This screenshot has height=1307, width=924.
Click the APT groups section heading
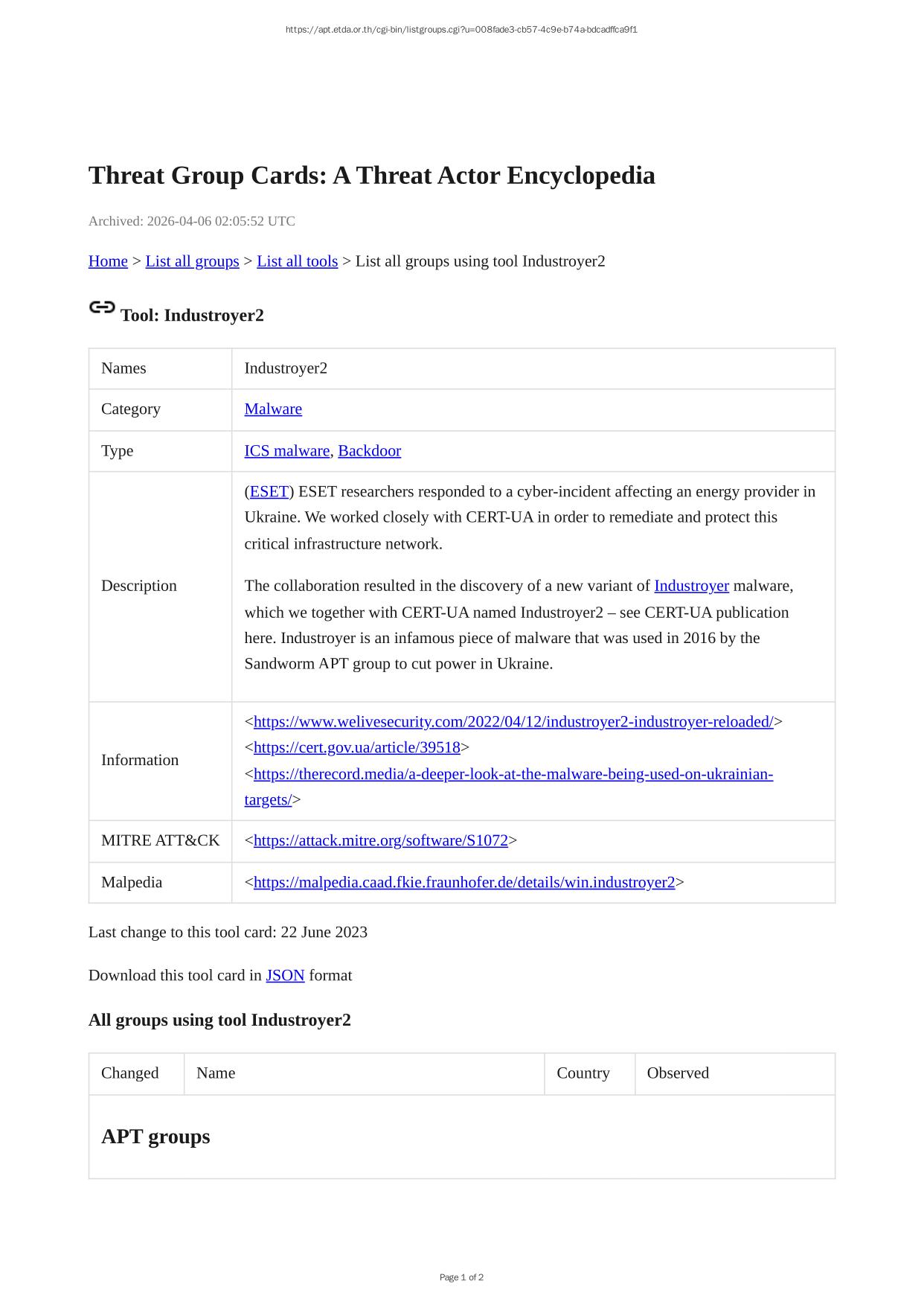155,1137
